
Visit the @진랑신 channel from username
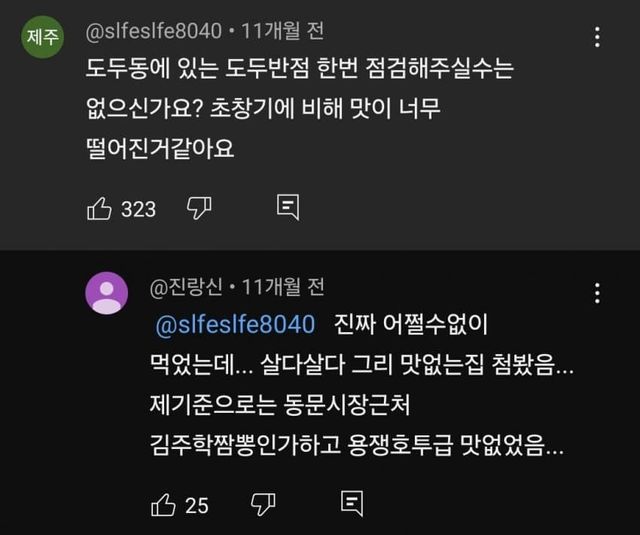pos(187,288)
